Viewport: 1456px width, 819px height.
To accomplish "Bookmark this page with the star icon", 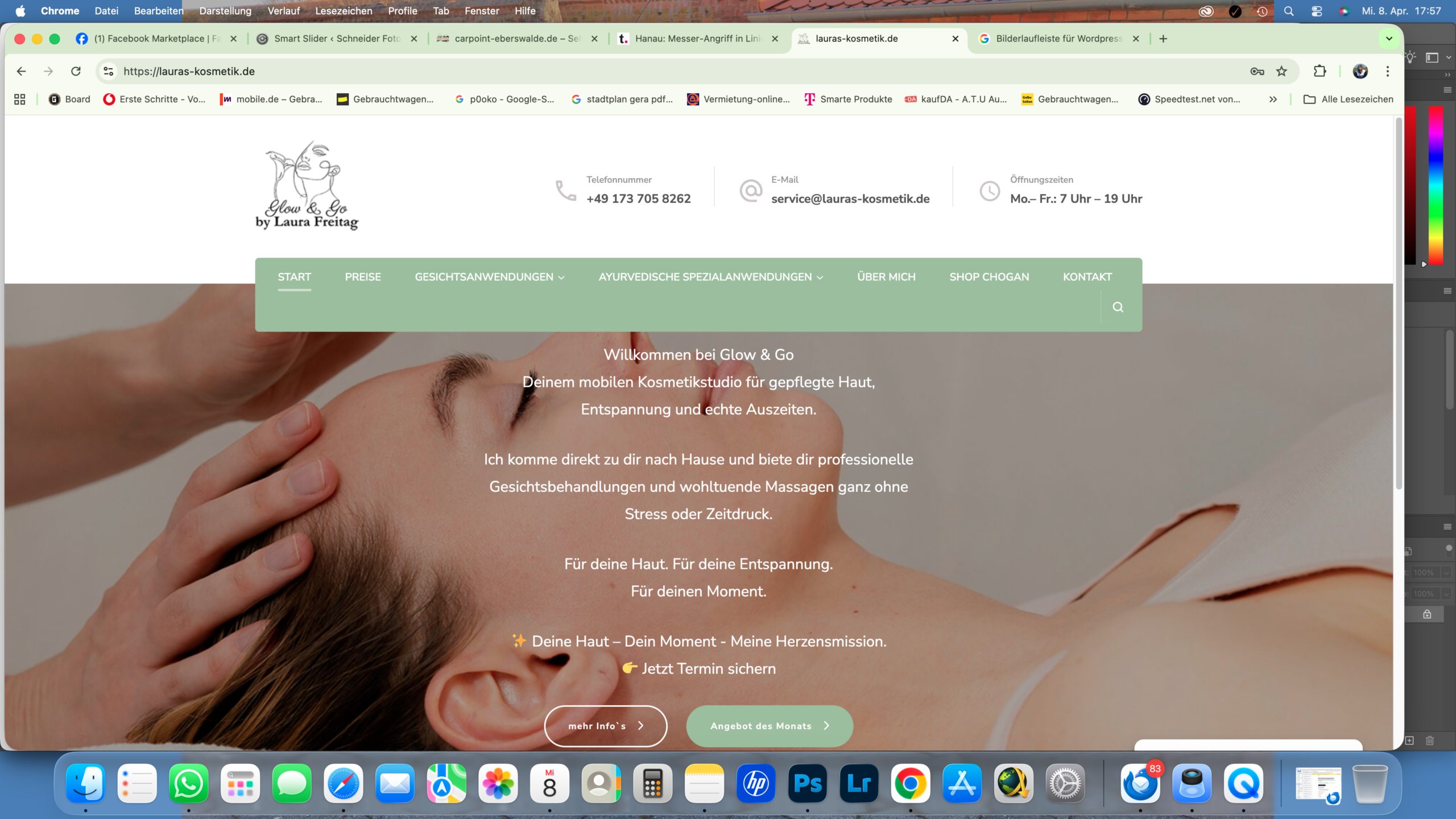I will (x=1281, y=71).
